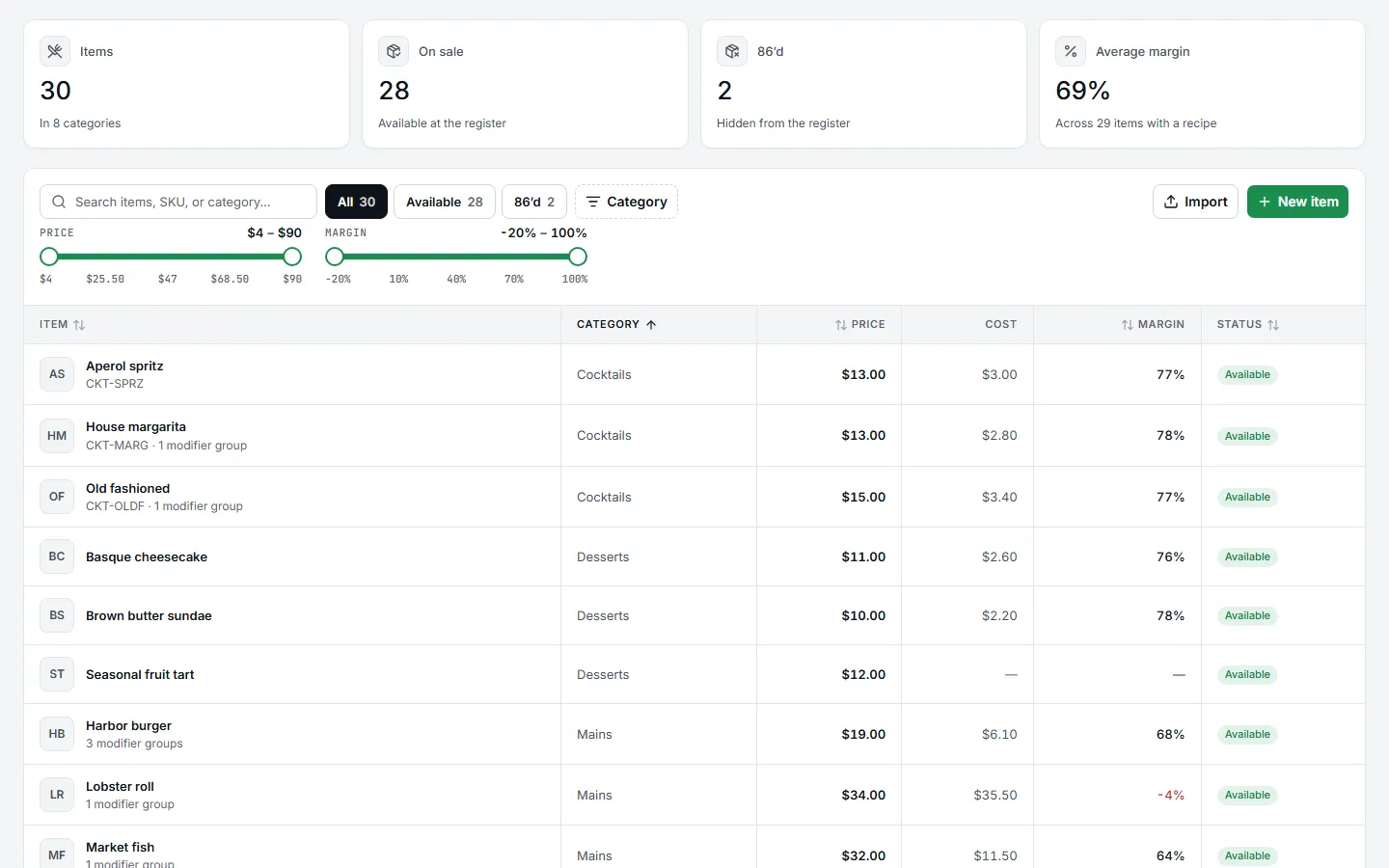Click the search magnifier icon
The image size is (1389, 868).
pos(59,202)
